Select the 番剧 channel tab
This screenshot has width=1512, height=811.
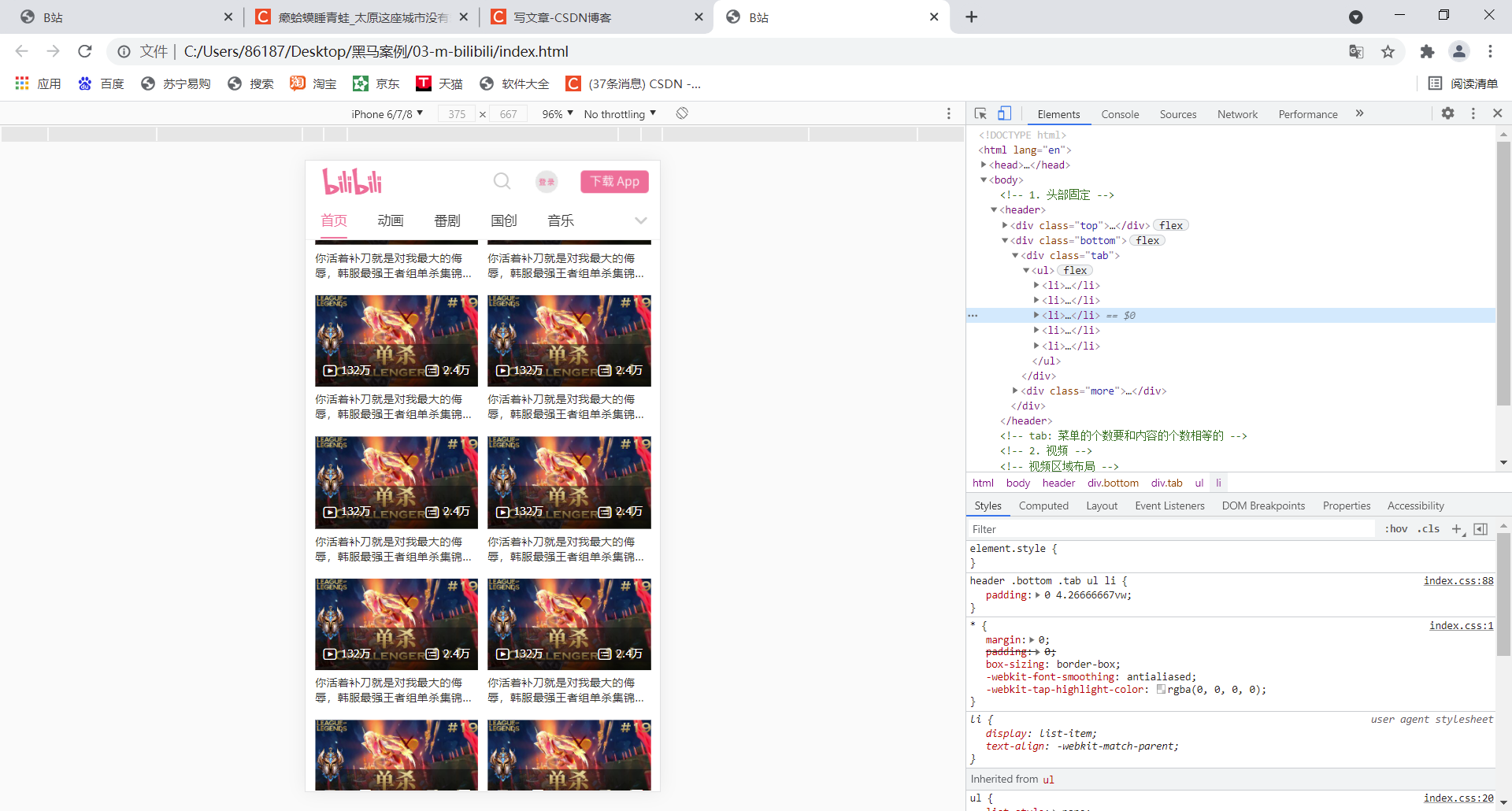447,220
